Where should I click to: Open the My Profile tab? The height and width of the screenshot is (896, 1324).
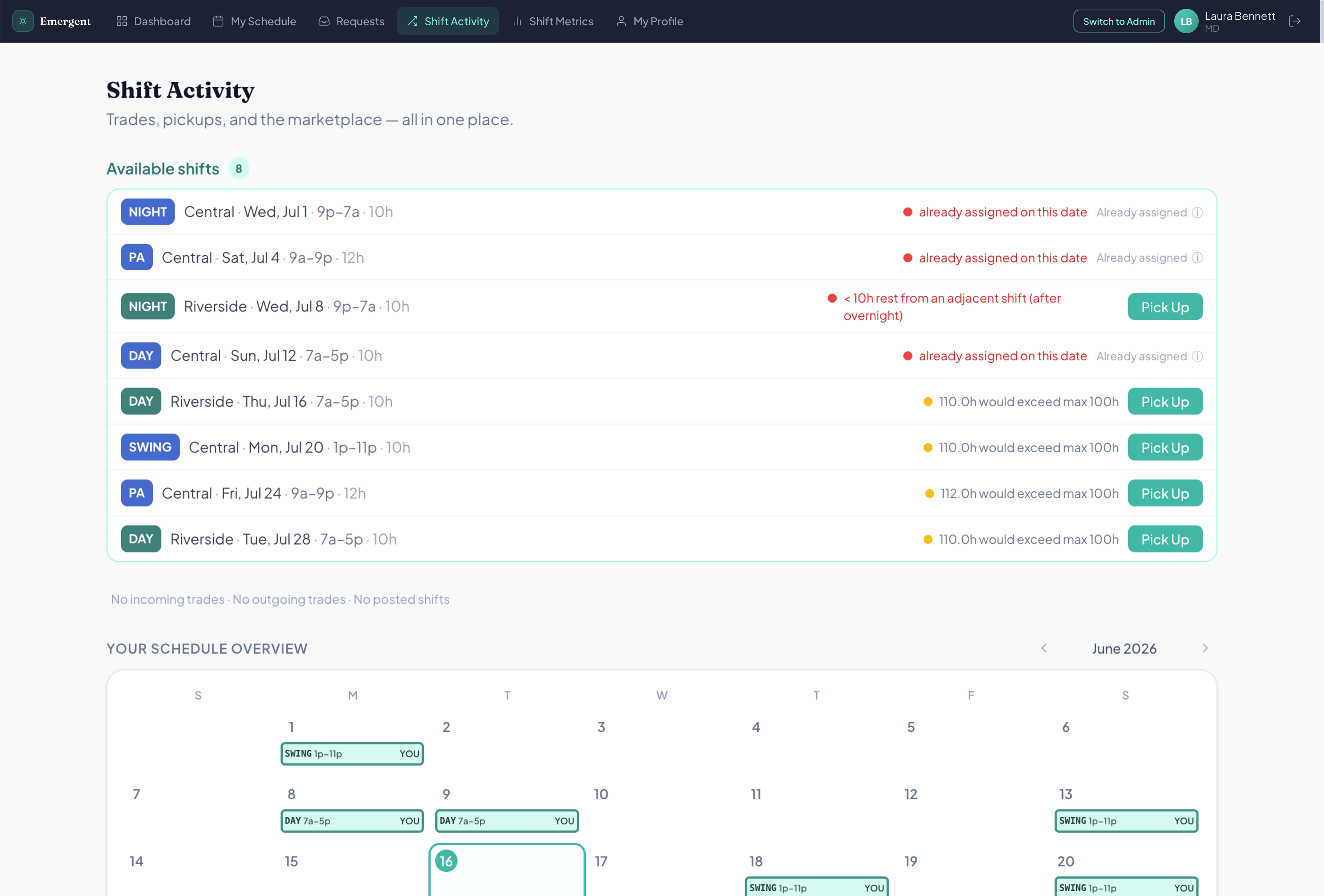pyautogui.click(x=649, y=21)
